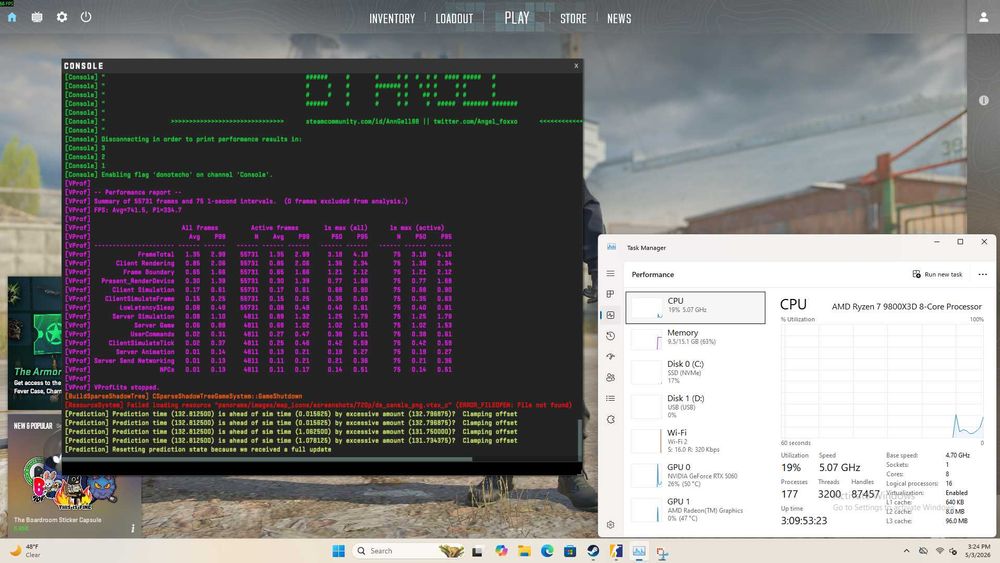
Task: Go to the game home screen icon
Action: tap(11, 17)
